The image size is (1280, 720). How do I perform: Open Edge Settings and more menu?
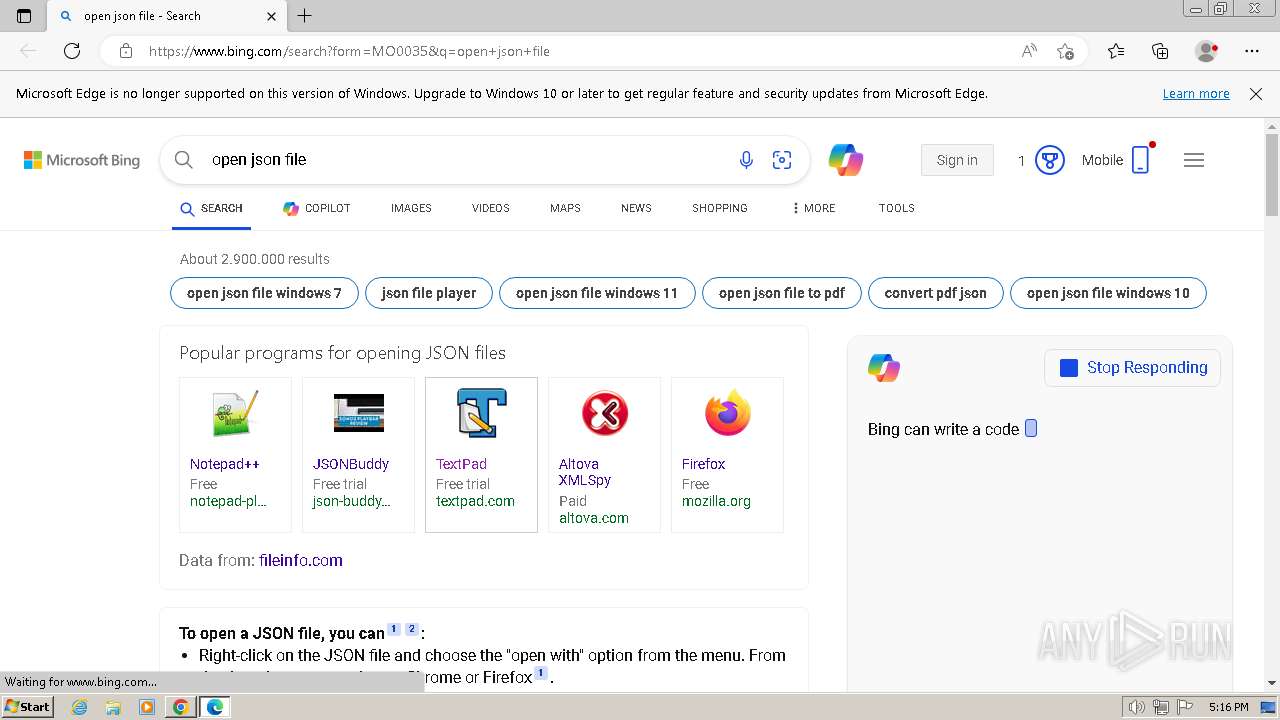(x=1252, y=51)
